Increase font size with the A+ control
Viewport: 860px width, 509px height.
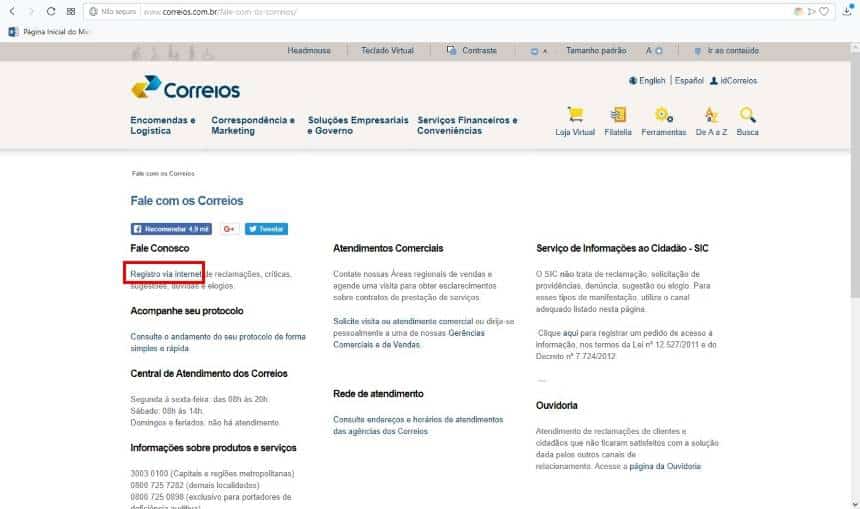tap(654, 50)
